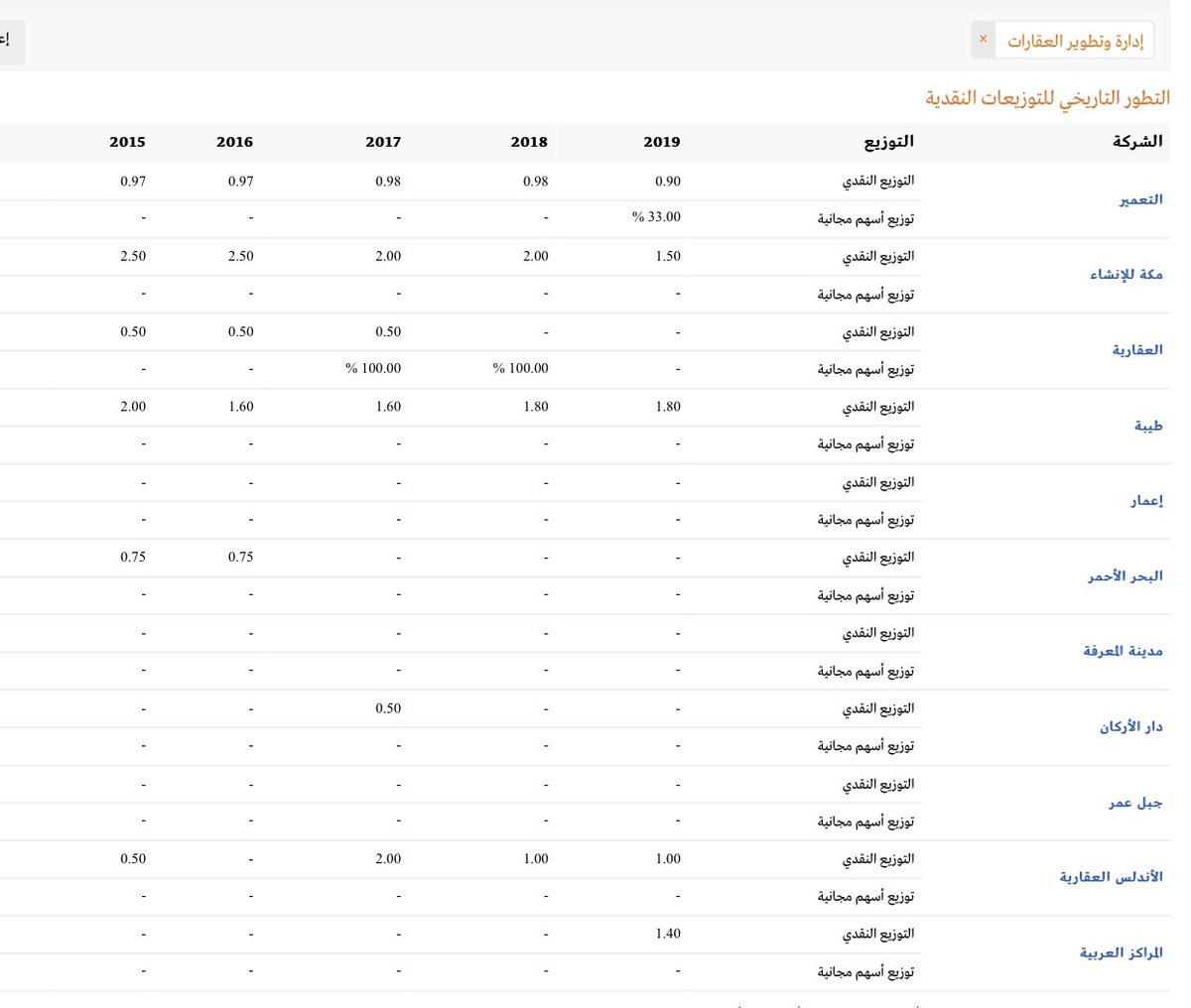
Task: Click التوزيع النقدي label in المراكز العربية row
Action: (878, 934)
